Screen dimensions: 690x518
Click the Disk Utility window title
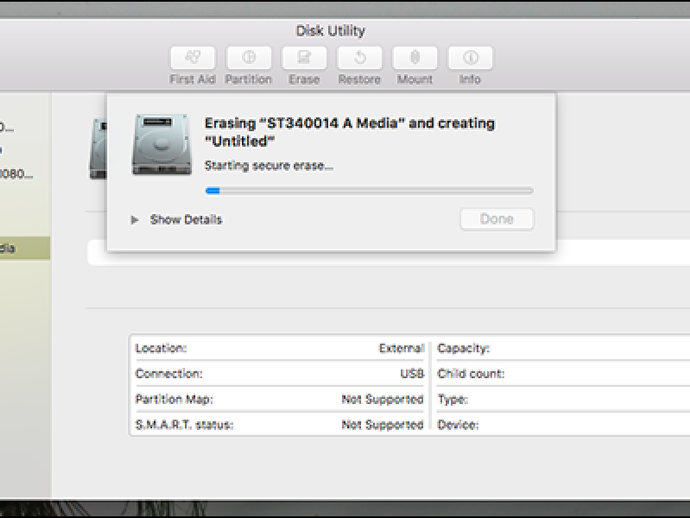[x=330, y=31]
